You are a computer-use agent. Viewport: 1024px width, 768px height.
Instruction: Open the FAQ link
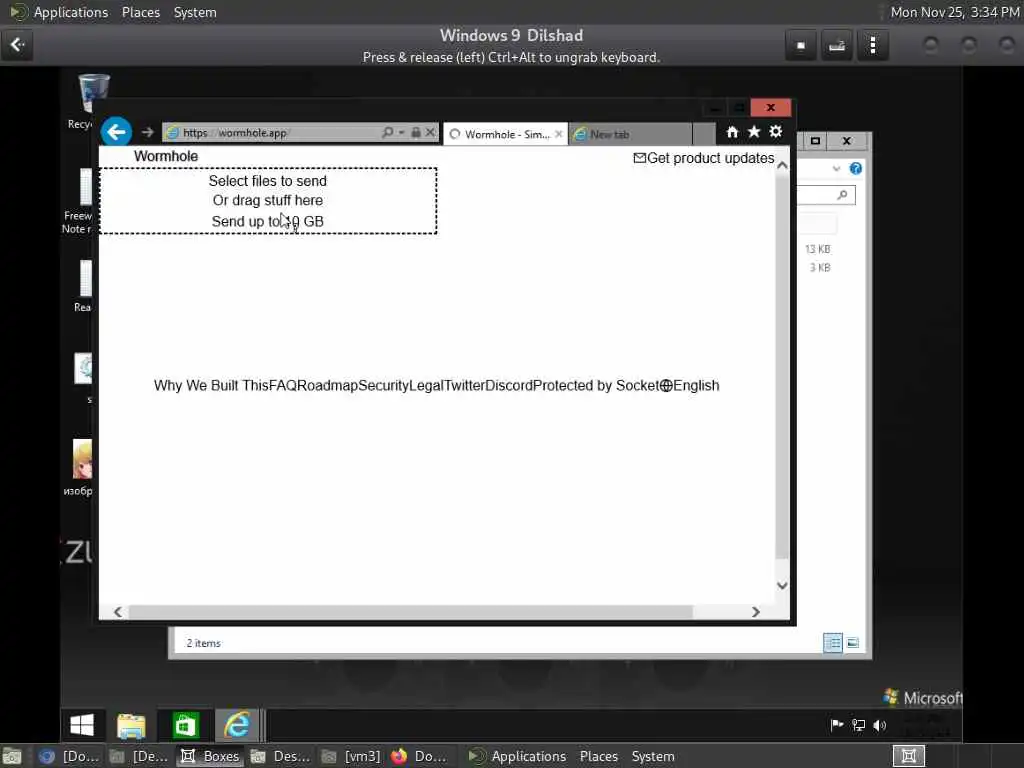283,385
